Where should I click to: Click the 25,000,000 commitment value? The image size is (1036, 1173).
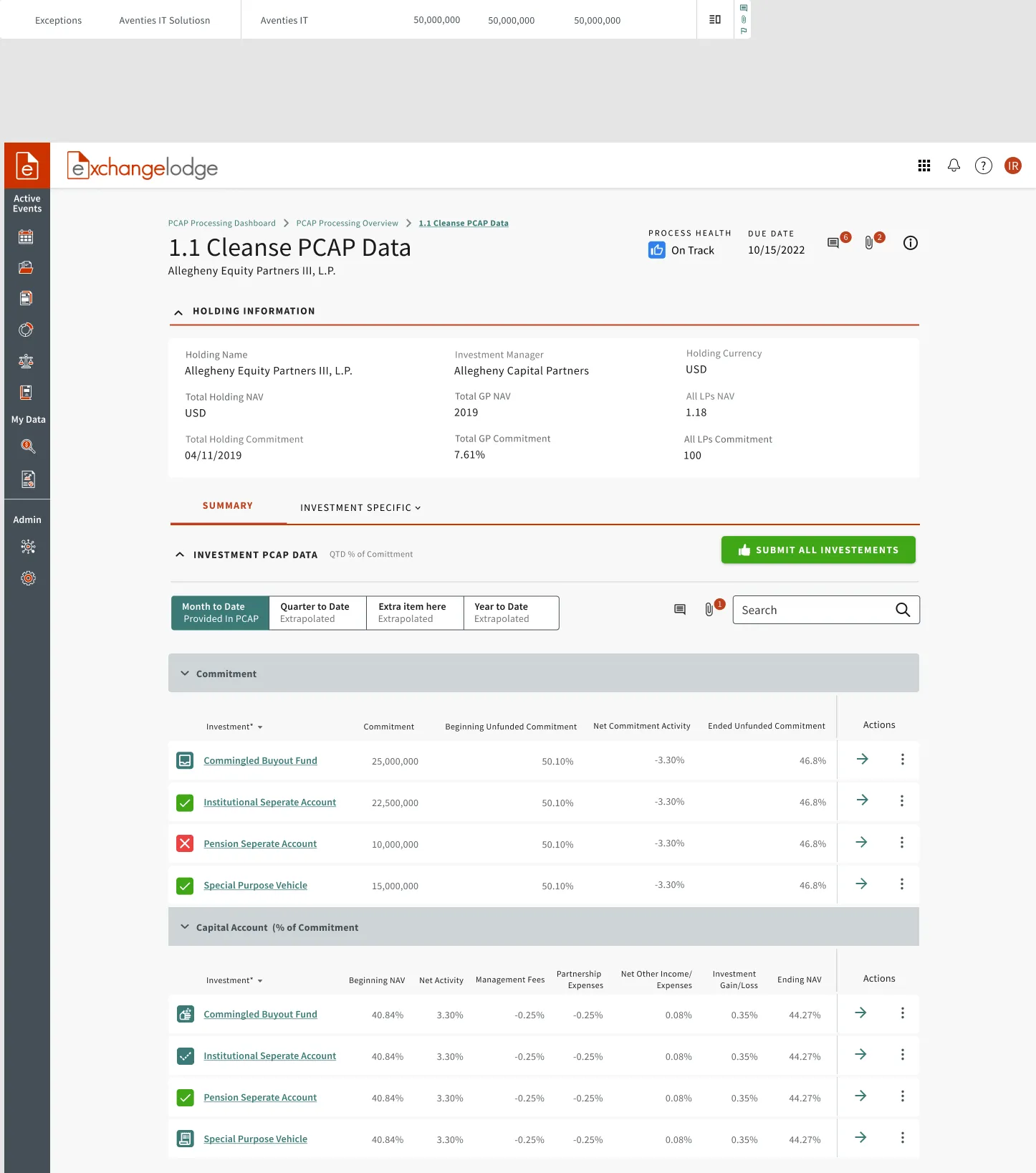(x=395, y=761)
